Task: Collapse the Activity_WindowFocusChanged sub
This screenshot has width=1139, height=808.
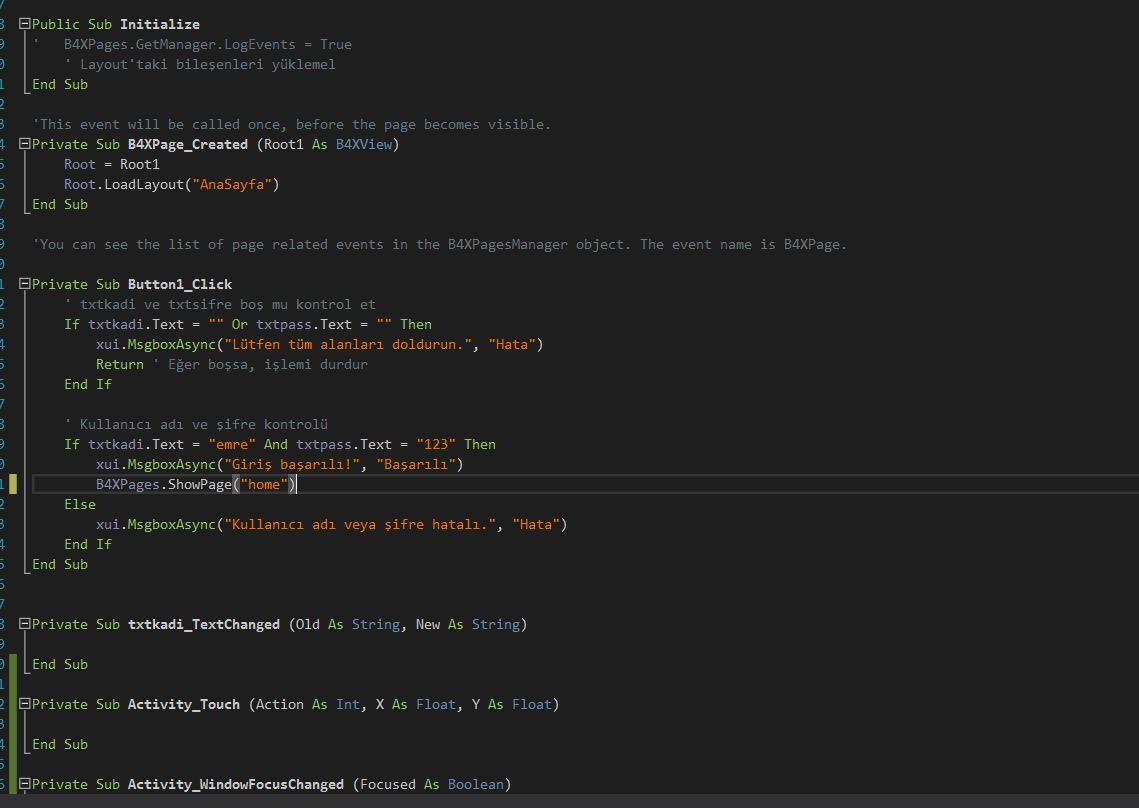Action: pos(25,784)
